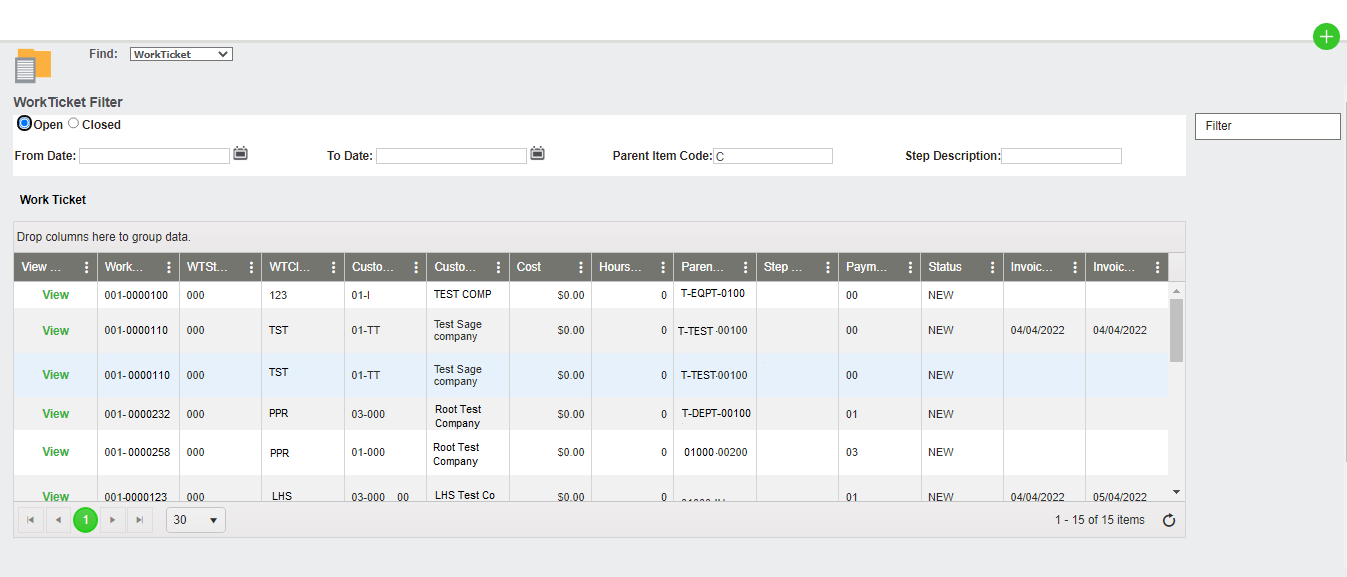
Task: Open the Find entity dropdown showing WorkTicket
Action: click(180, 53)
